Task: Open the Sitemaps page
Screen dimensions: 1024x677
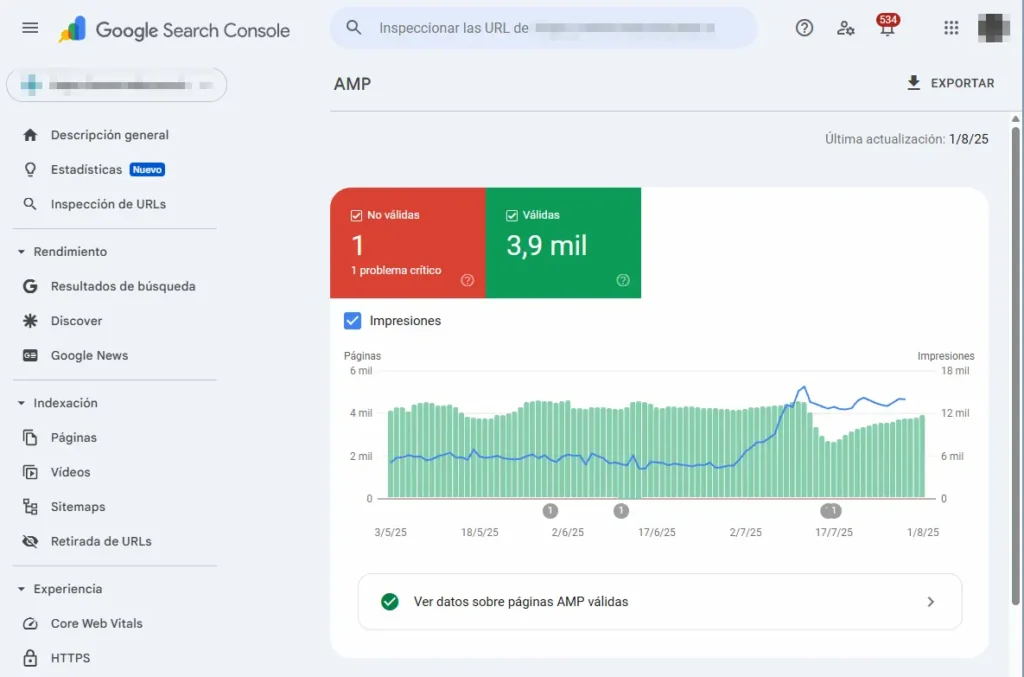Action: (78, 507)
